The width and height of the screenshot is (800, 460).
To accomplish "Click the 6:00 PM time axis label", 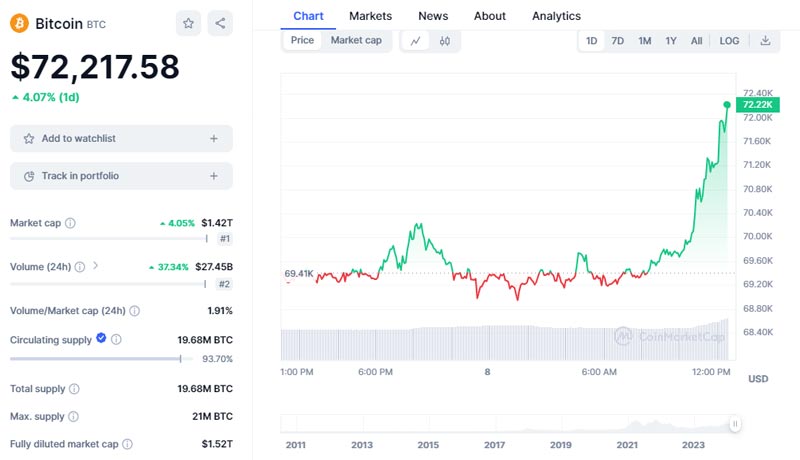I will click(376, 372).
